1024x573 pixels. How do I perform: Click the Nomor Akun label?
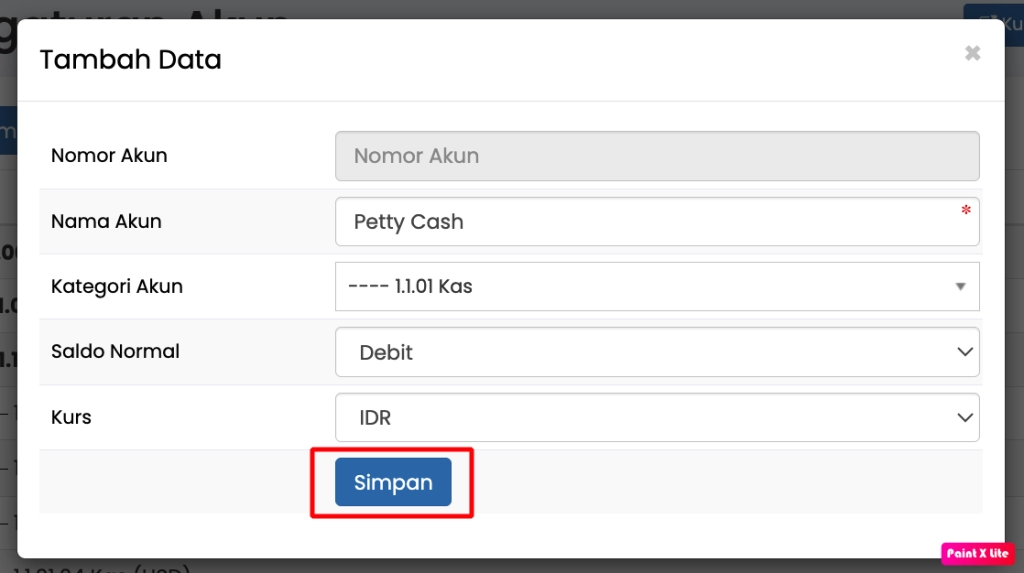pyautogui.click(x=109, y=156)
